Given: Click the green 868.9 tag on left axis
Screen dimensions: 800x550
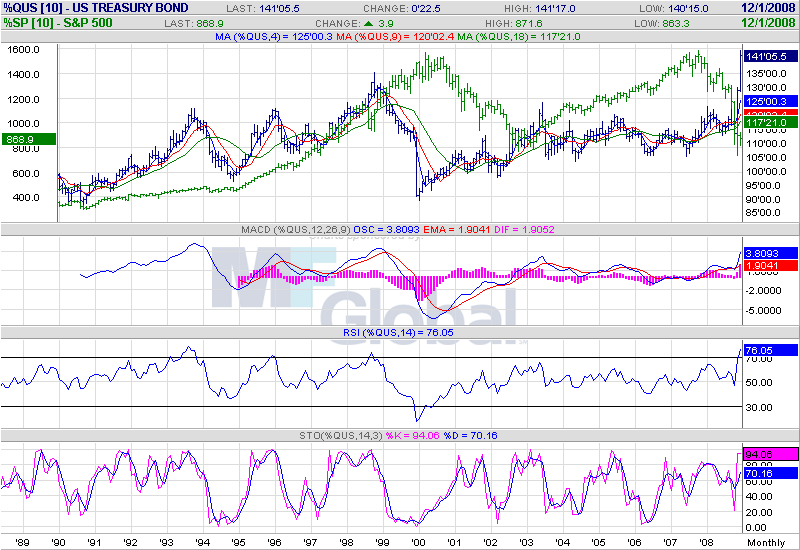Looking at the screenshot, I should 29,139.
